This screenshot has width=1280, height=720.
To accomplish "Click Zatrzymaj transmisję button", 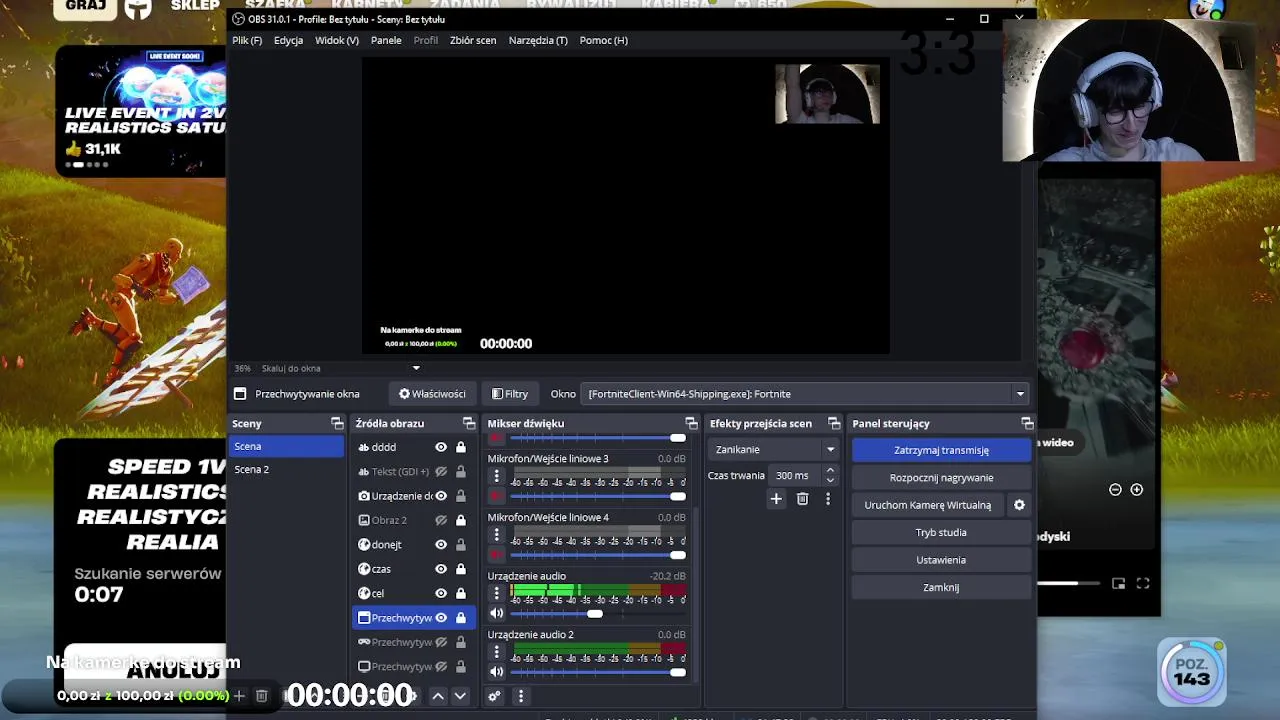I will coord(941,450).
